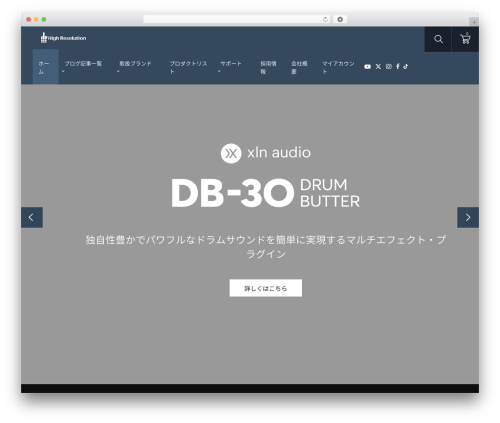Open the 会社概要 menu link
The height and width of the screenshot is (423, 500).
tap(299, 67)
